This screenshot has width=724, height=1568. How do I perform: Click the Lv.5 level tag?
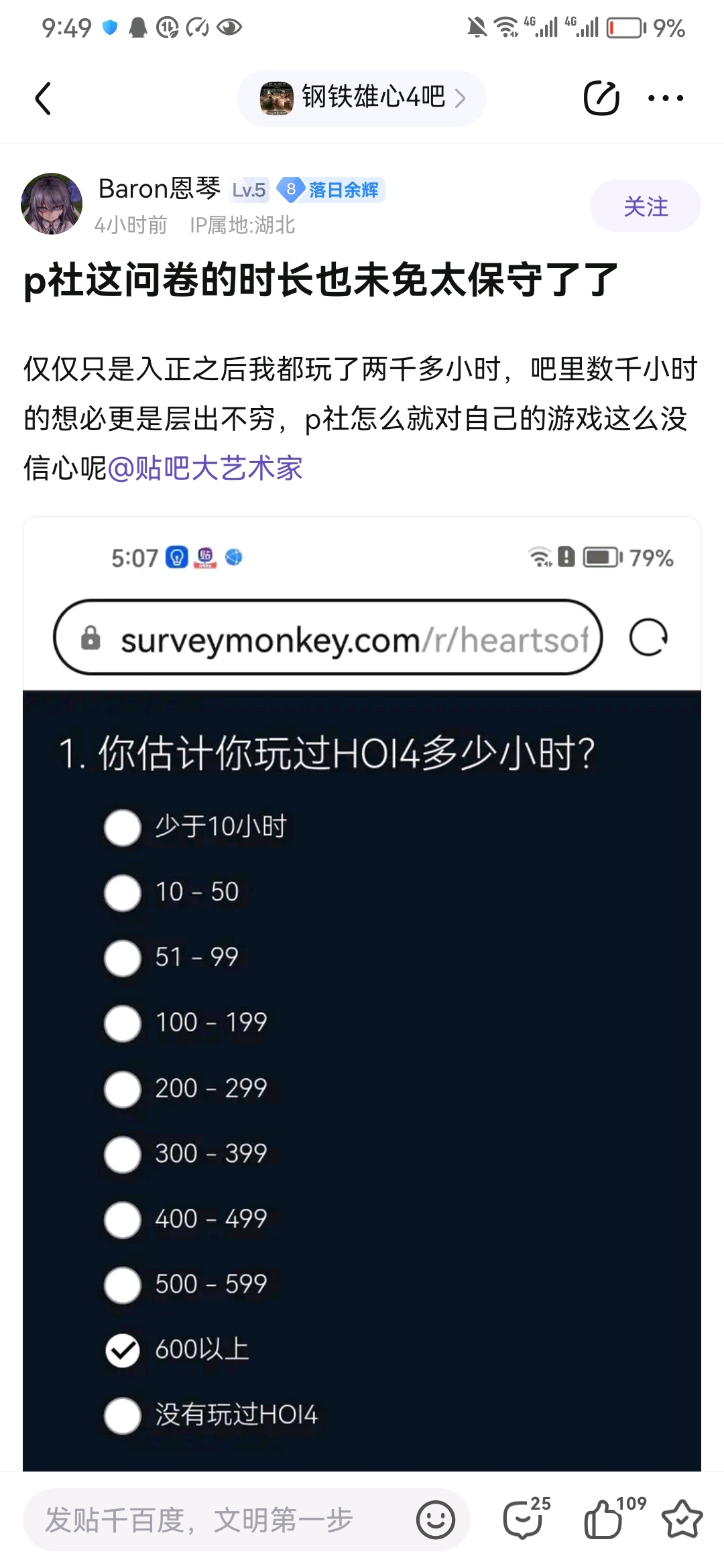[x=249, y=190]
